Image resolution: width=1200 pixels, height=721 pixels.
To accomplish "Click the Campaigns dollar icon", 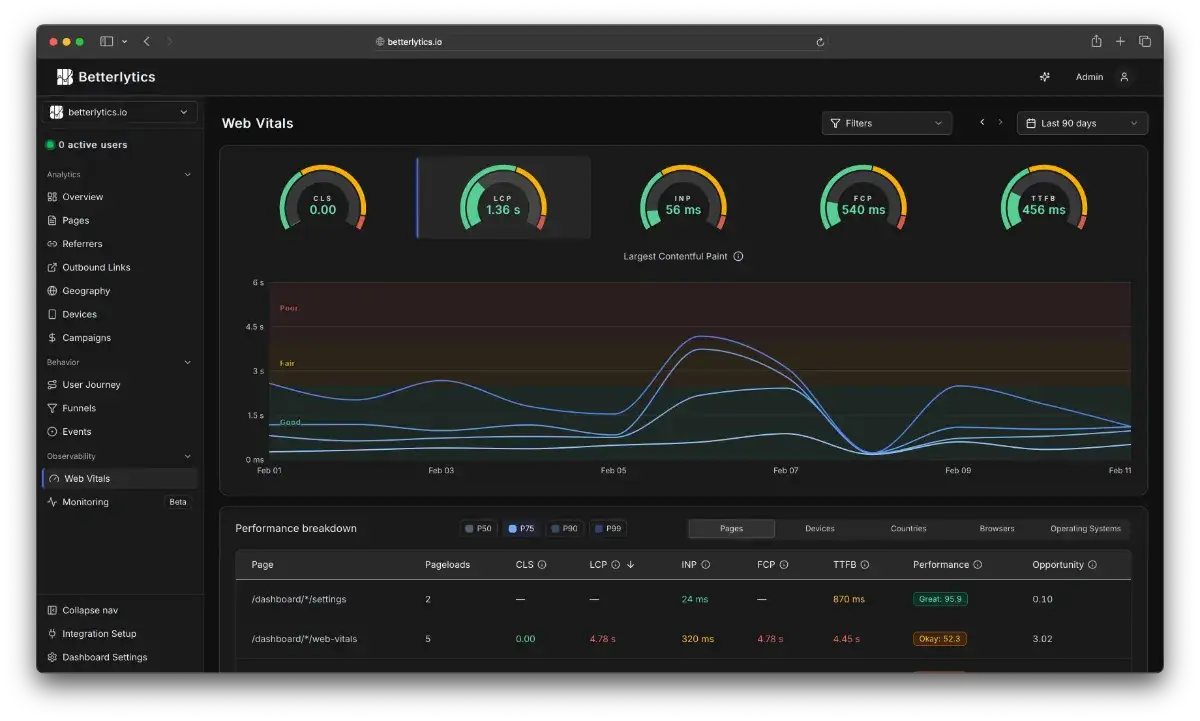I will tap(52, 338).
